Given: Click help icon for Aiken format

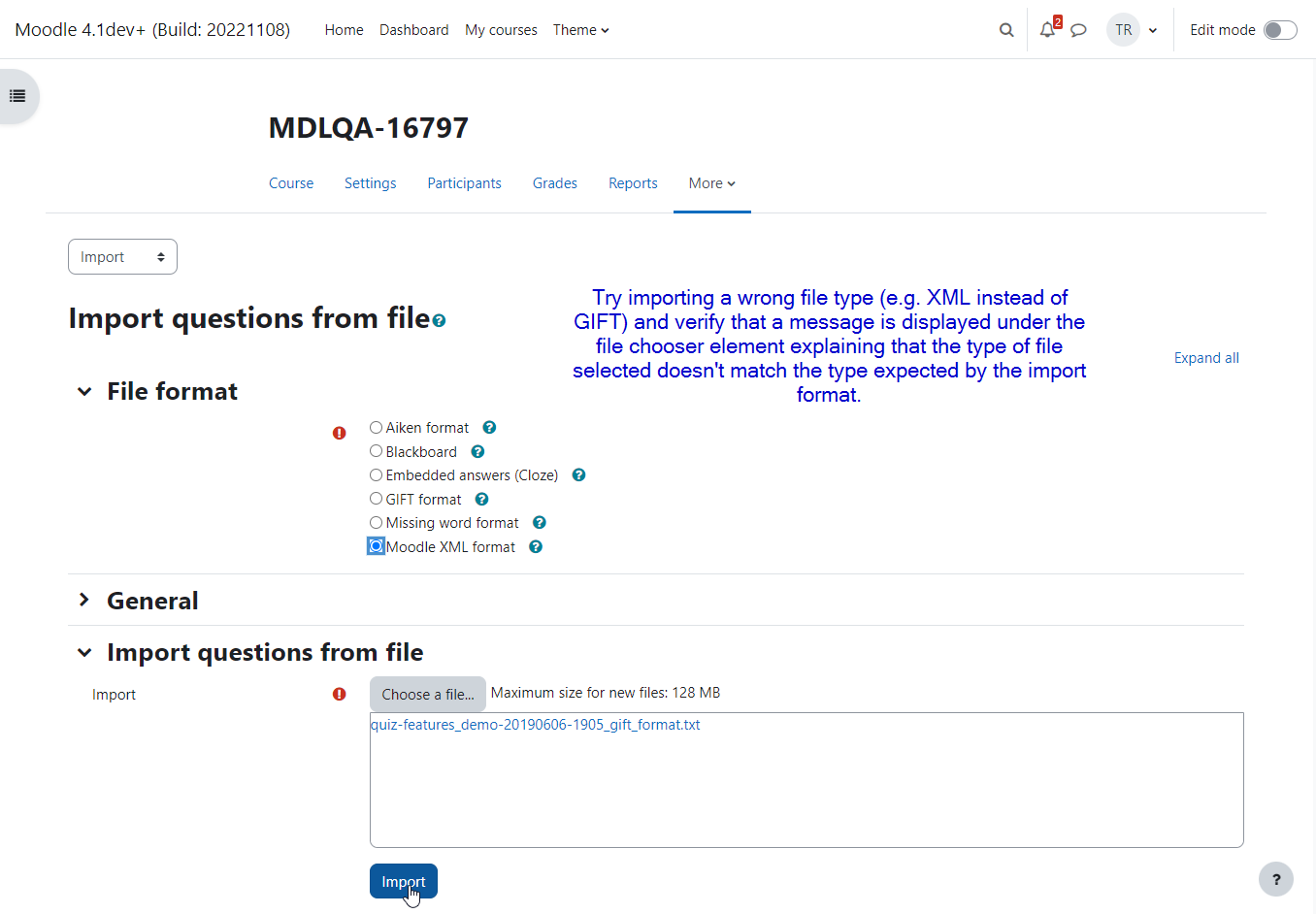Looking at the screenshot, I should click(x=489, y=427).
